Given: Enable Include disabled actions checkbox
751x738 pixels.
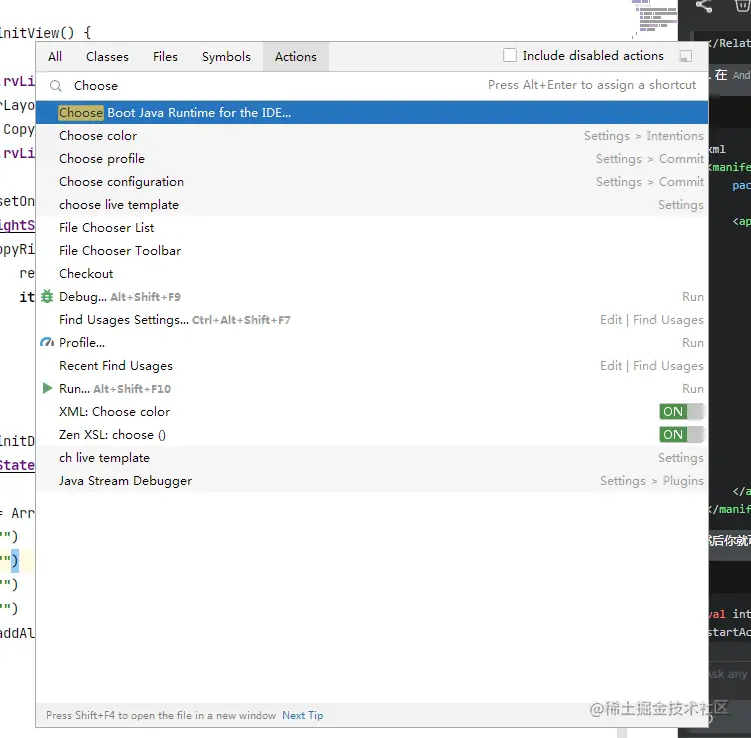Looking at the screenshot, I should tap(510, 55).
